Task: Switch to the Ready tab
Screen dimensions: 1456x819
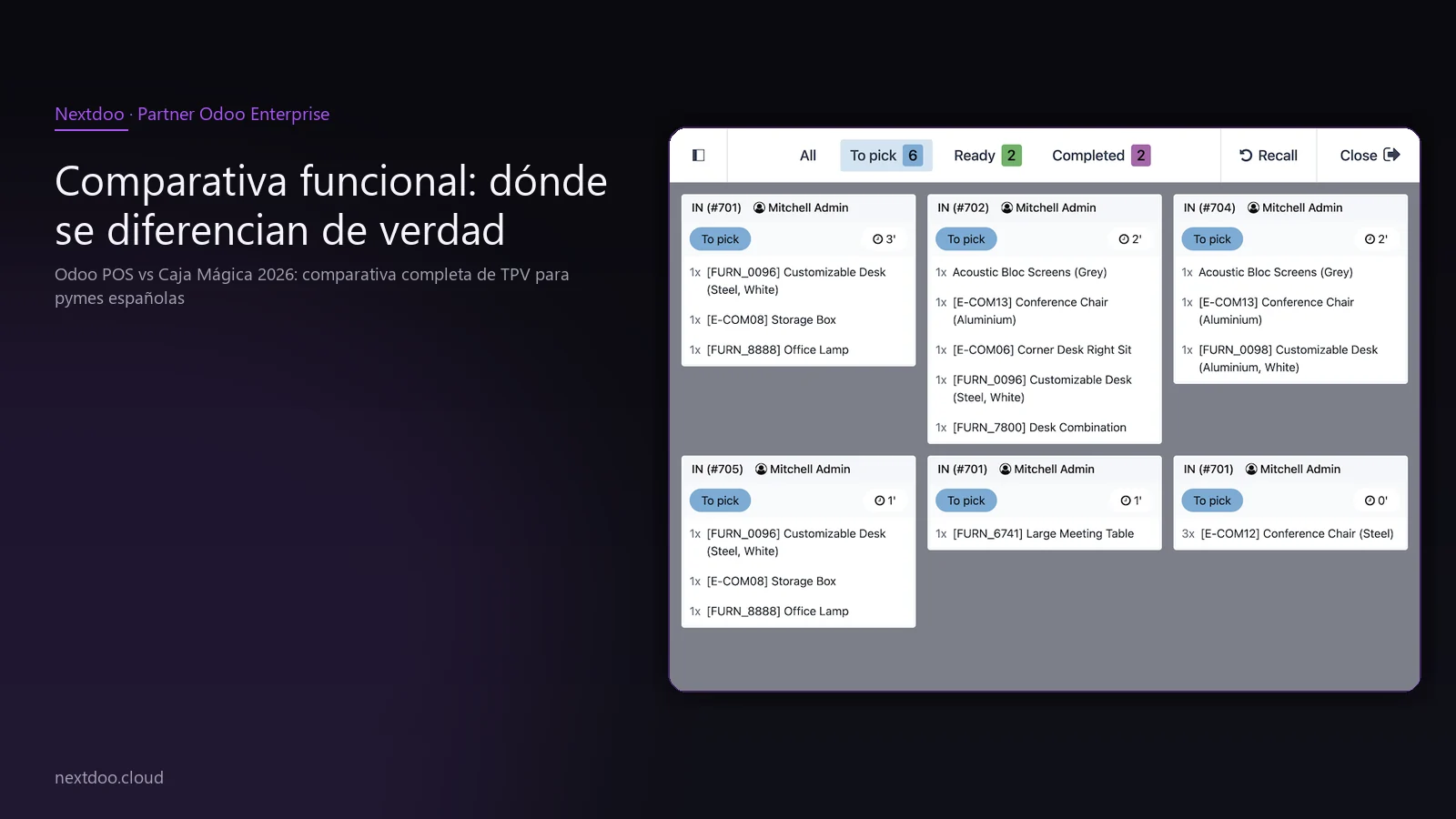Action: coord(987,156)
